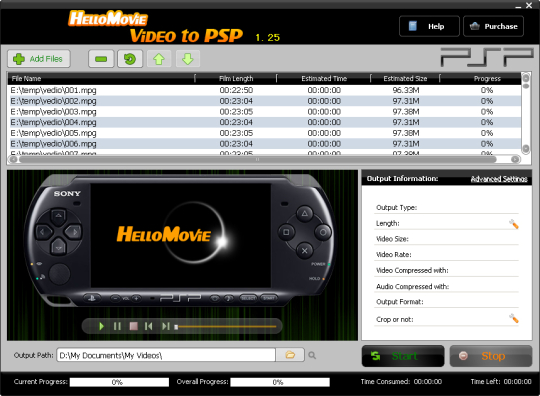Image resolution: width=540 pixels, height=396 pixels.
Task: Open the Help button
Action: (x=429, y=26)
